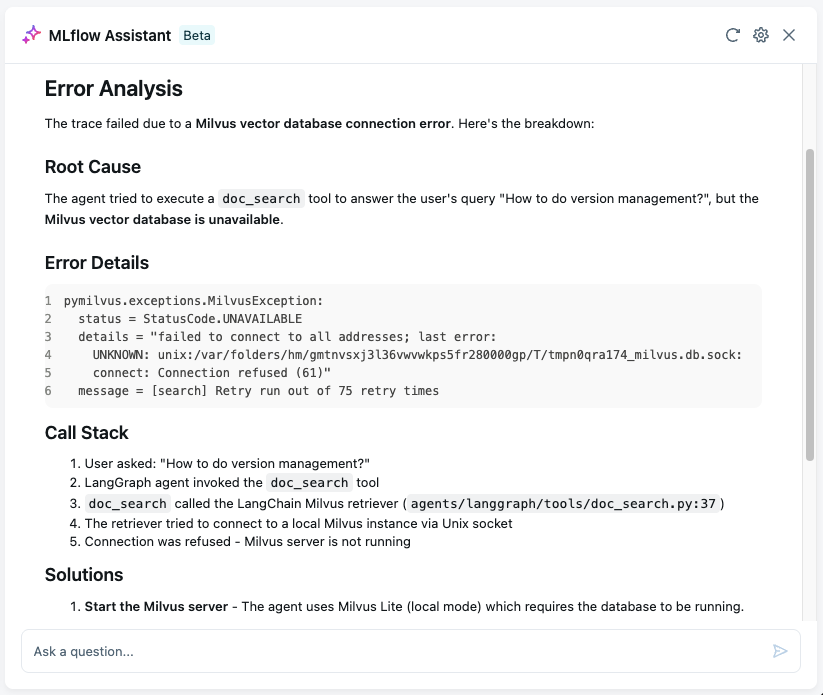
Task: Click line number 6 in the code block
Action: click(x=48, y=391)
